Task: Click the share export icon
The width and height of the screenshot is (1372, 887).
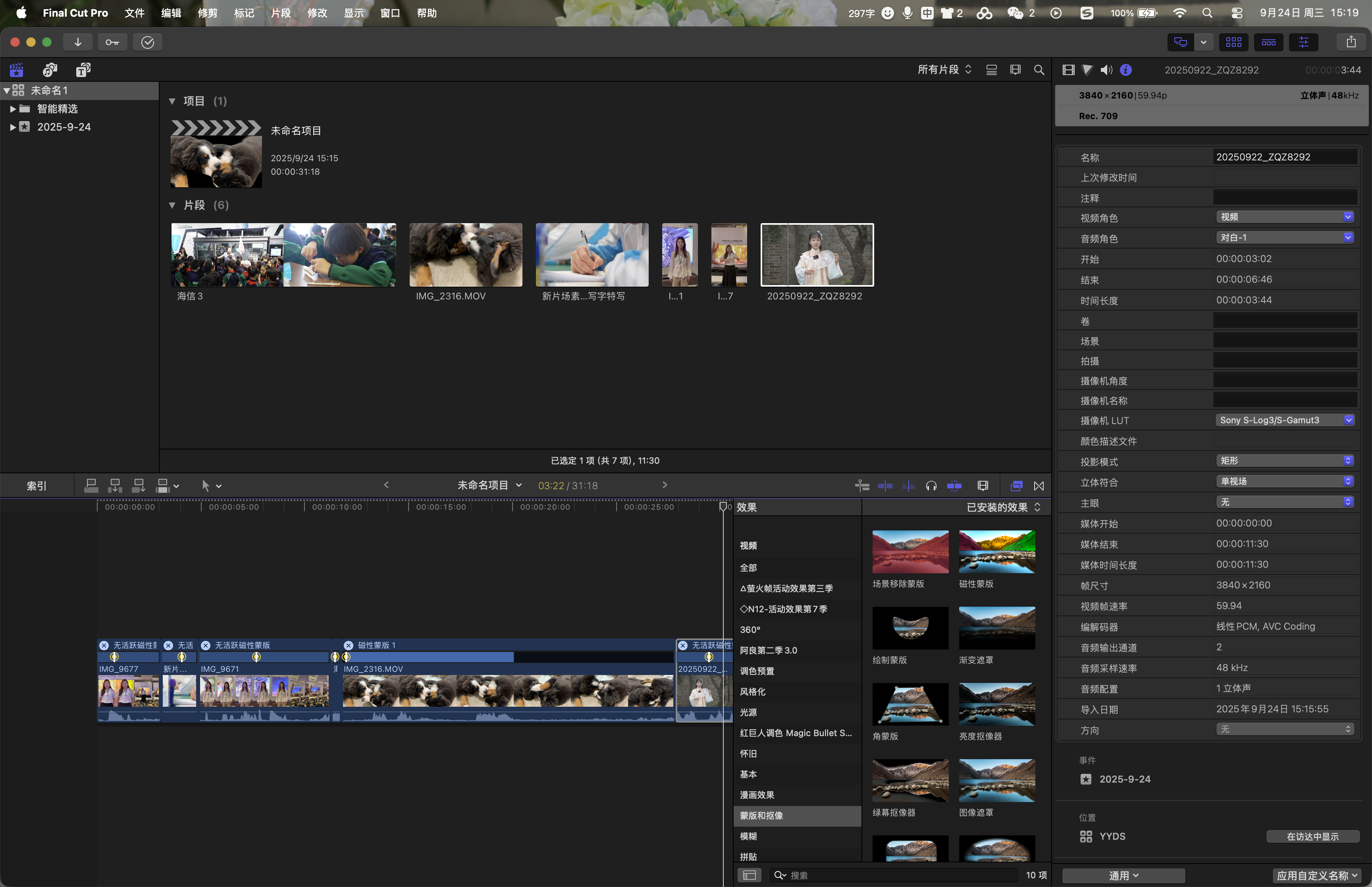Action: click(x=1351, y=42)
